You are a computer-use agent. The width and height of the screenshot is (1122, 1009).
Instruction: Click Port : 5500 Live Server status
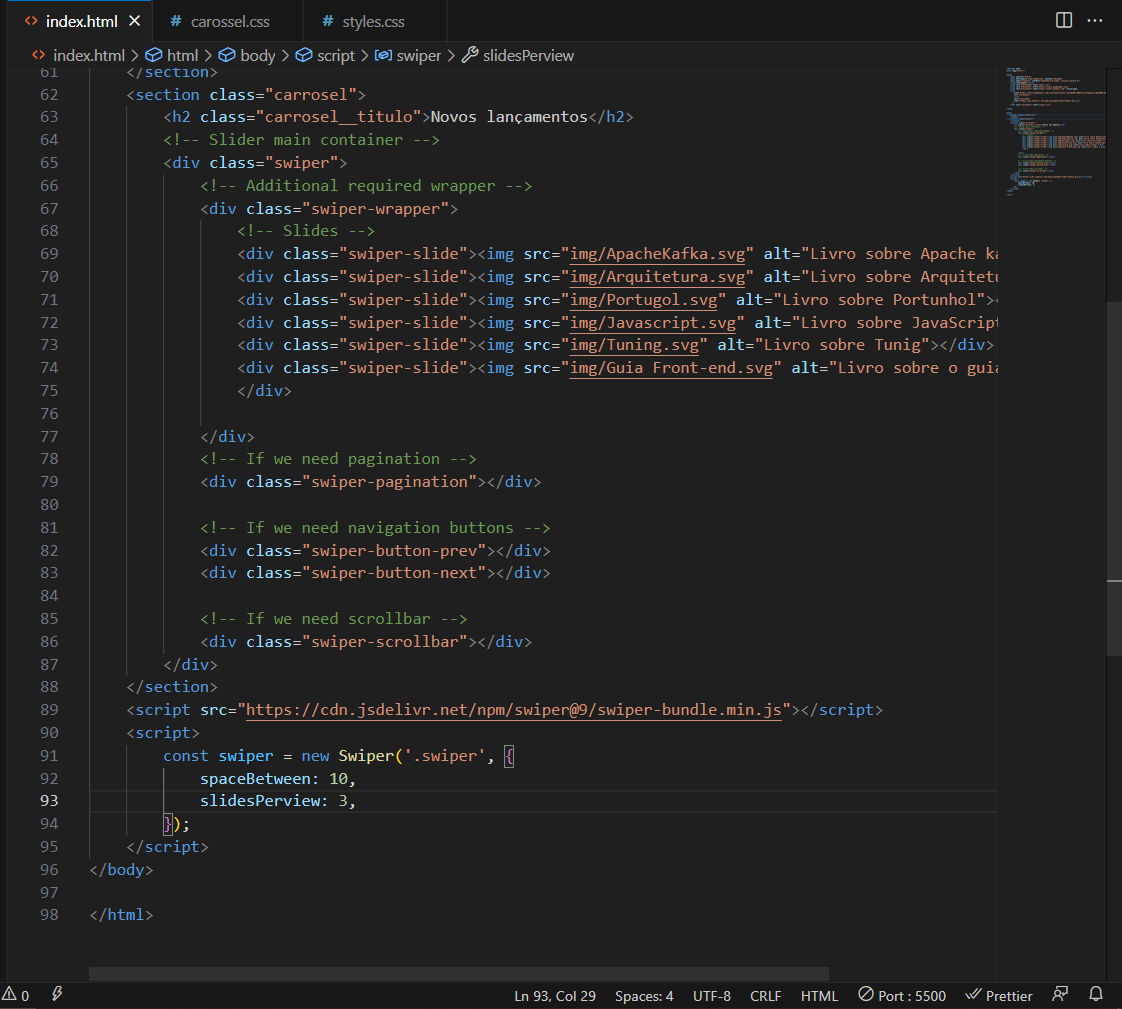902,996
